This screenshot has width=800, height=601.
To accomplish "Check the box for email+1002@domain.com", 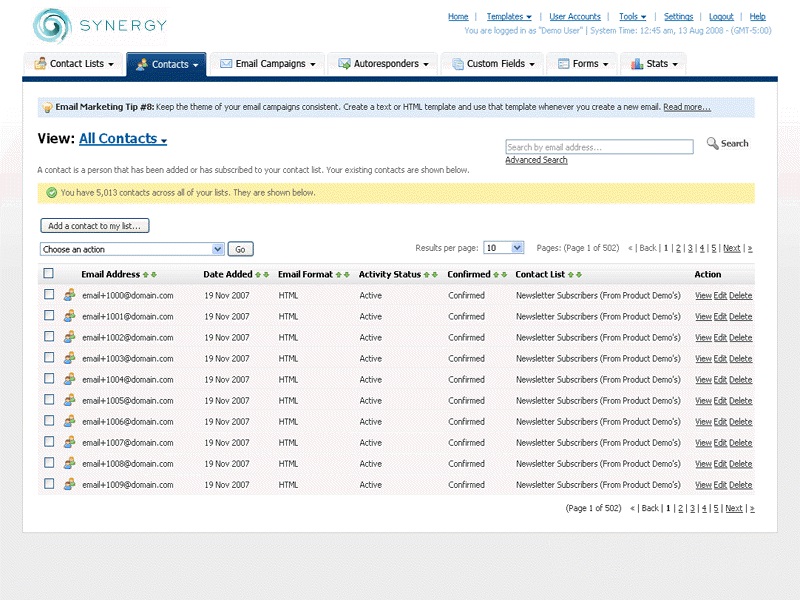I will tap(48, 337).
